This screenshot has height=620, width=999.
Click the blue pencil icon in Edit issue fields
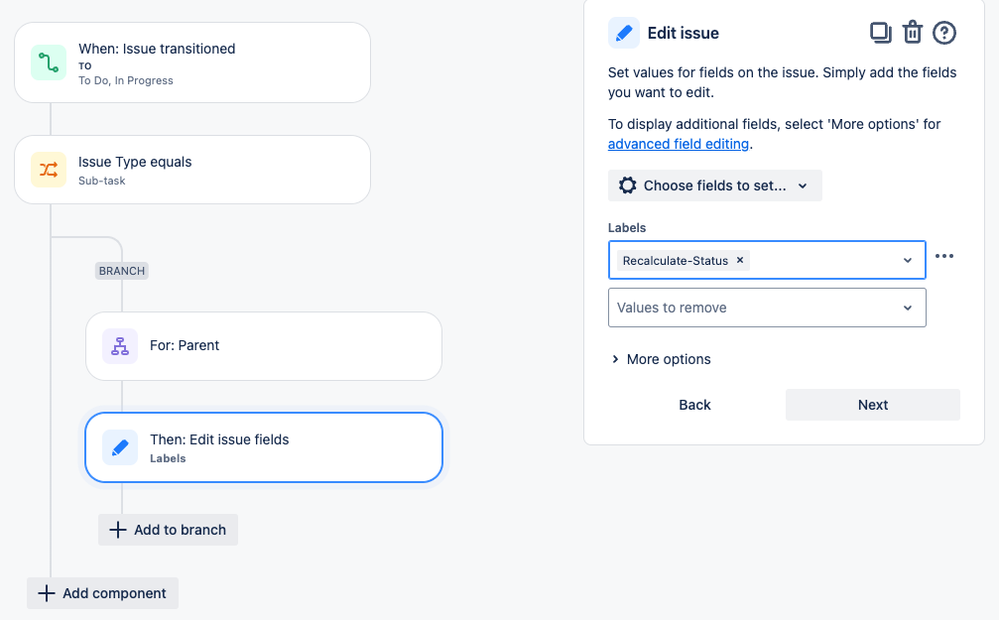(120, 447)
